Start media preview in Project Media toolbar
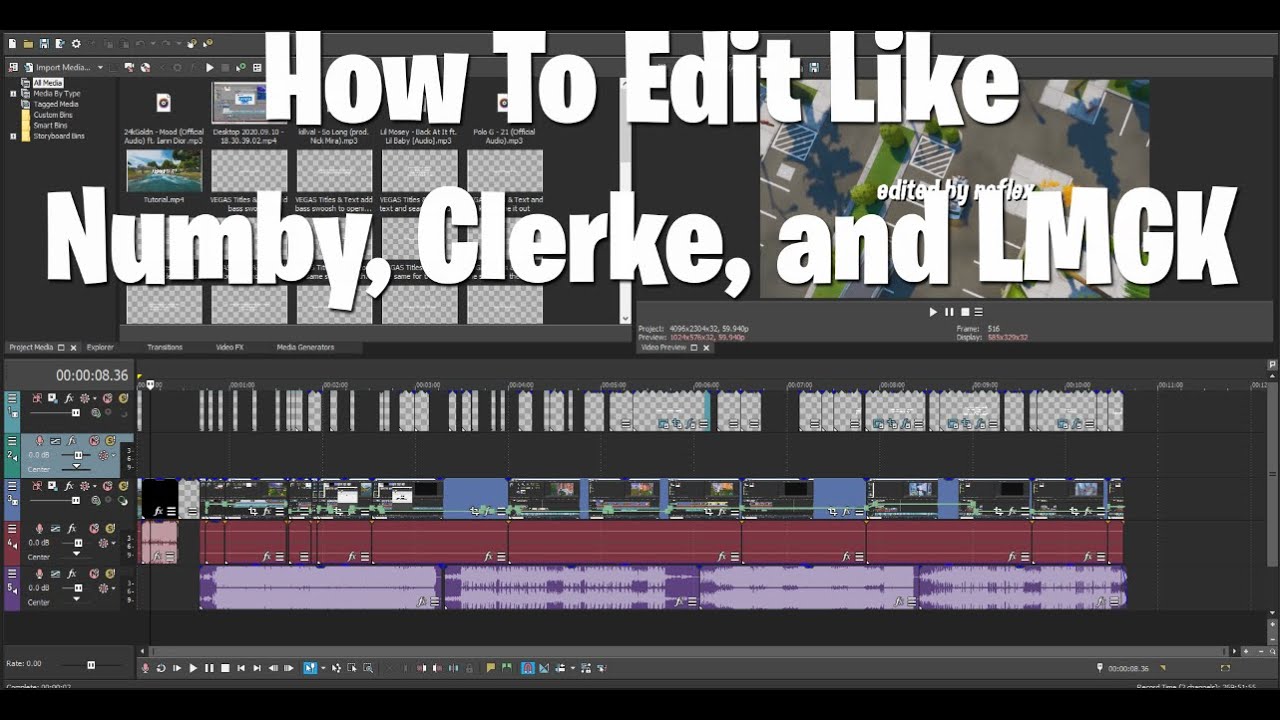Screen dimensions: 1280x720 [x=210, y=68]
